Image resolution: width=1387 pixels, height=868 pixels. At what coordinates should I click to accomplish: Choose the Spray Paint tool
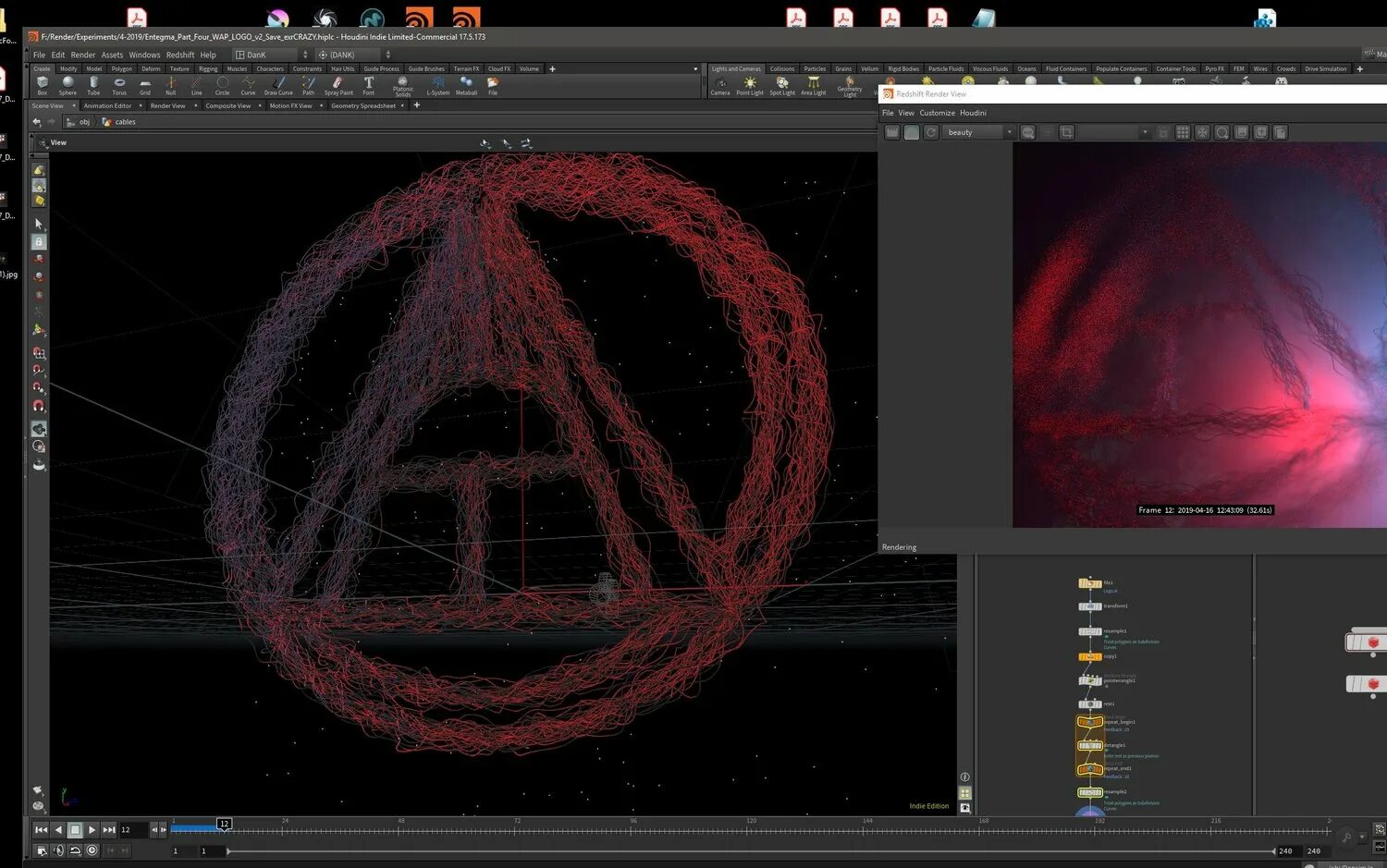point(338,85)
